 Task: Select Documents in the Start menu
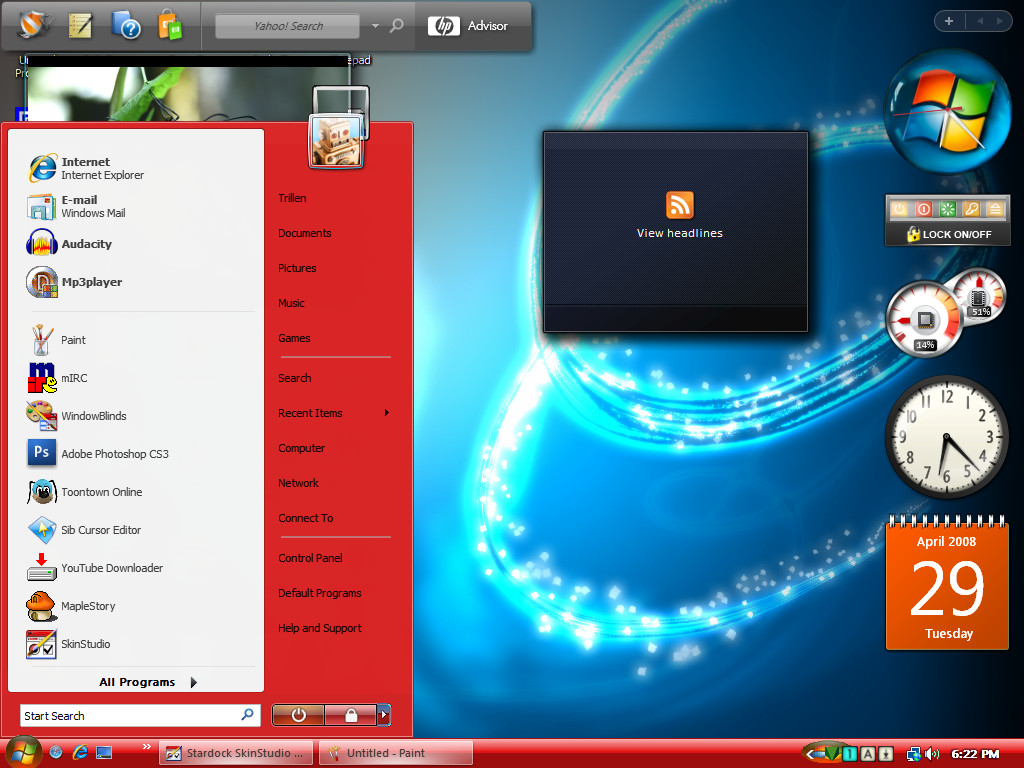[304, 233]
